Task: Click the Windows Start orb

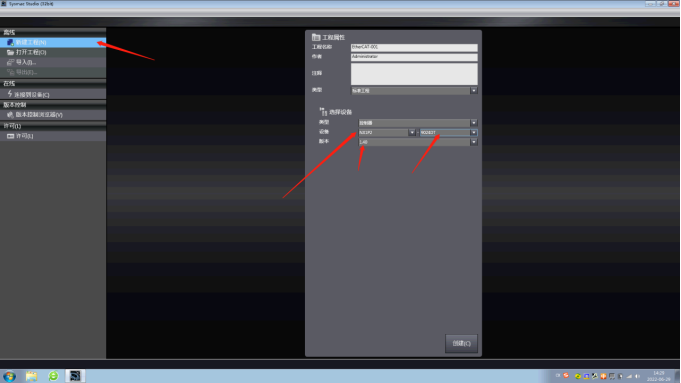Action: (10, 376)
